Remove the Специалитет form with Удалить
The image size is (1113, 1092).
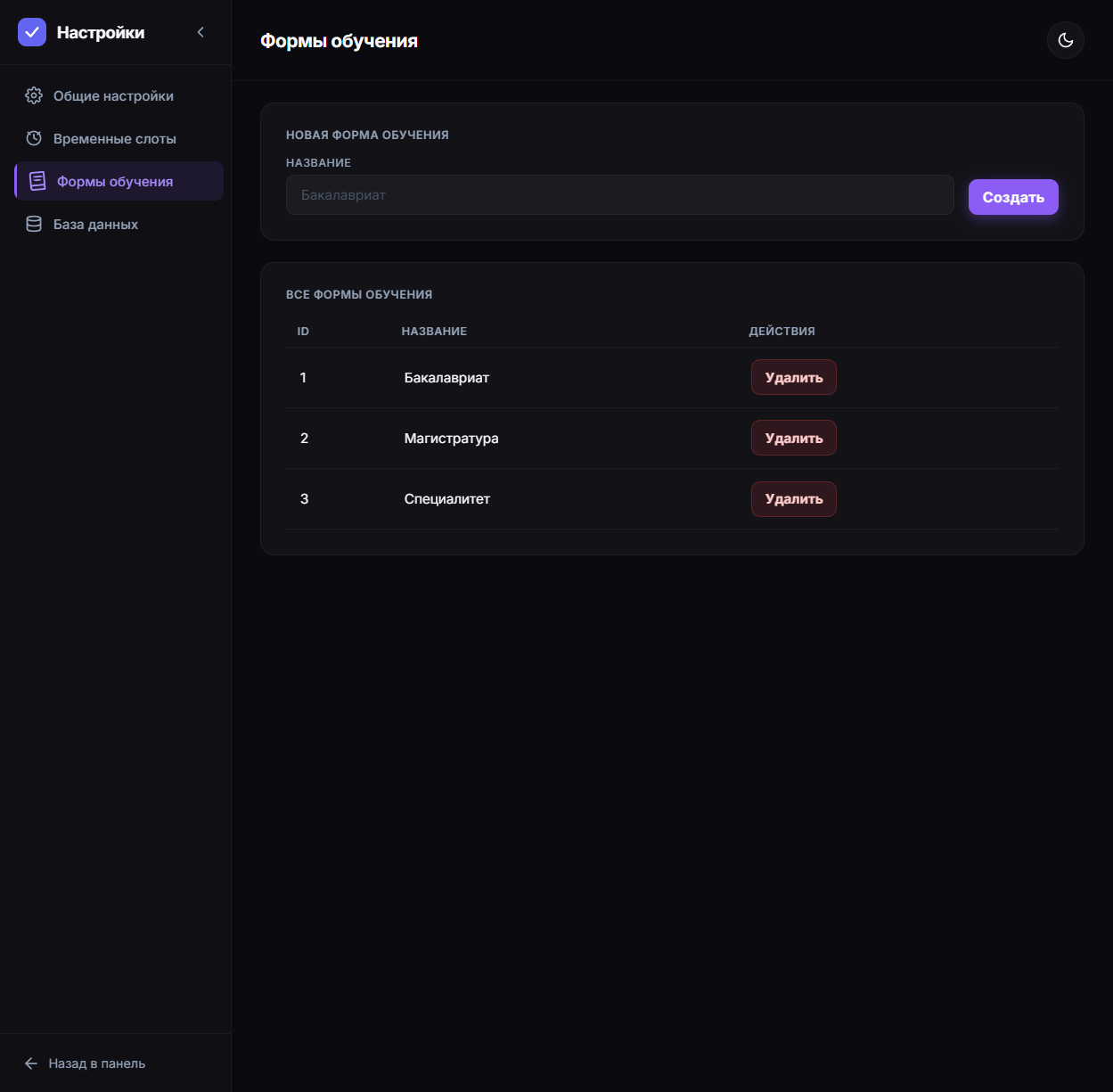point(794,499)
